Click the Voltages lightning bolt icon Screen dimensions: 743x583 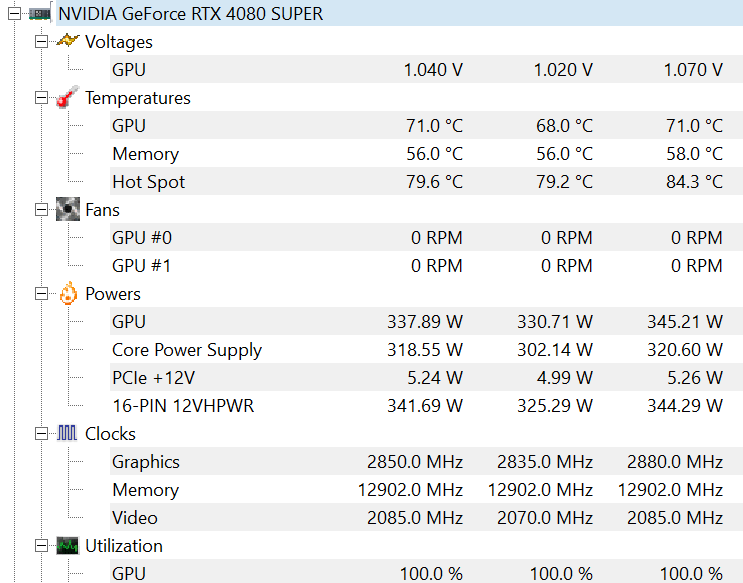coord(67,41)
